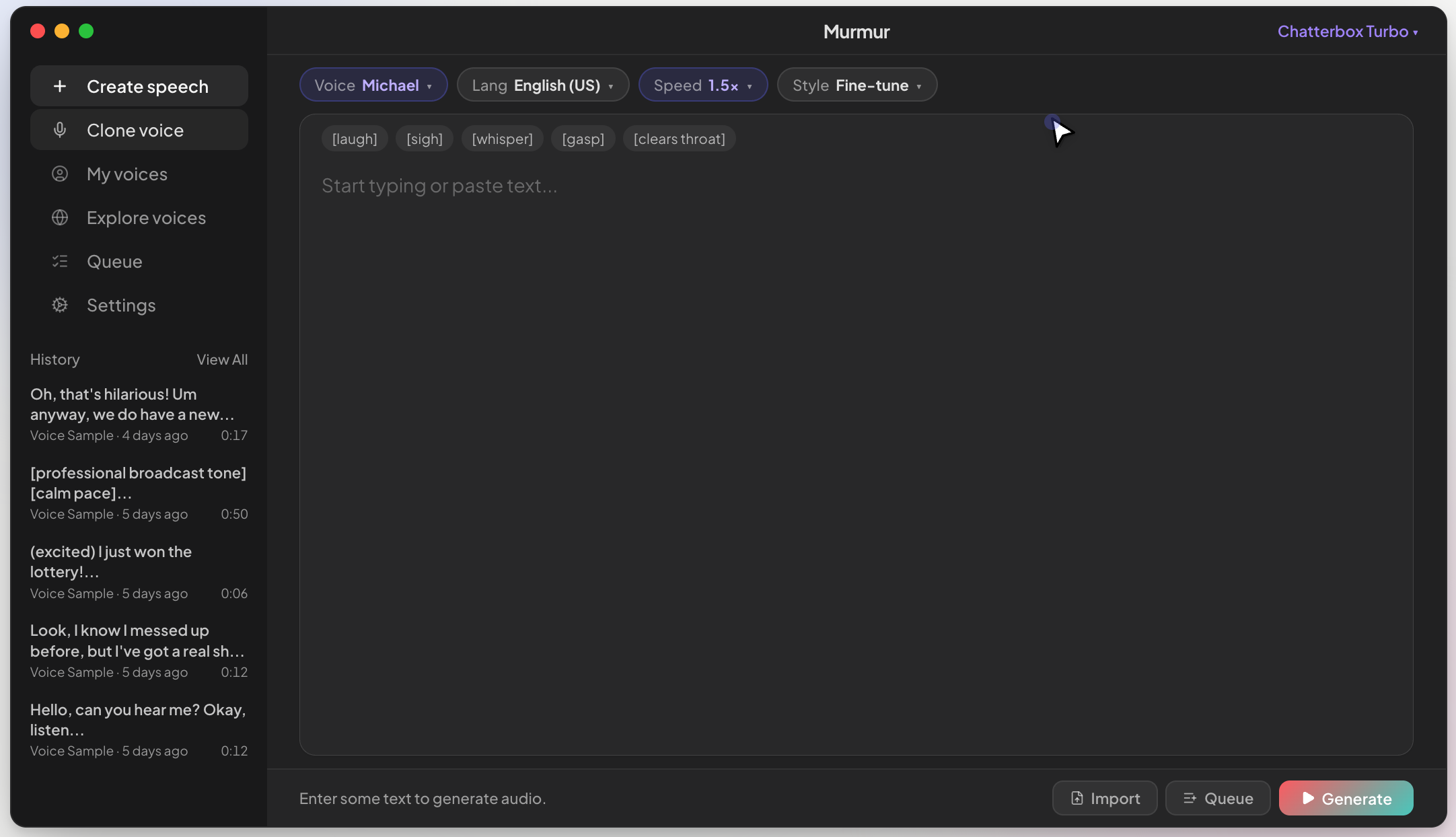Insert the [gasp] tag

click(x=583, y=139)
